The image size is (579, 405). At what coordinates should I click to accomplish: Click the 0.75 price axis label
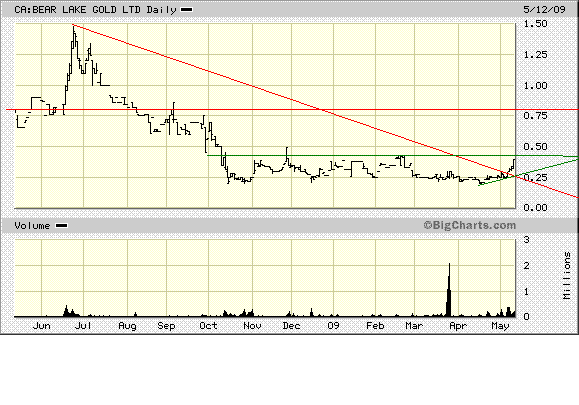point(535,116)
